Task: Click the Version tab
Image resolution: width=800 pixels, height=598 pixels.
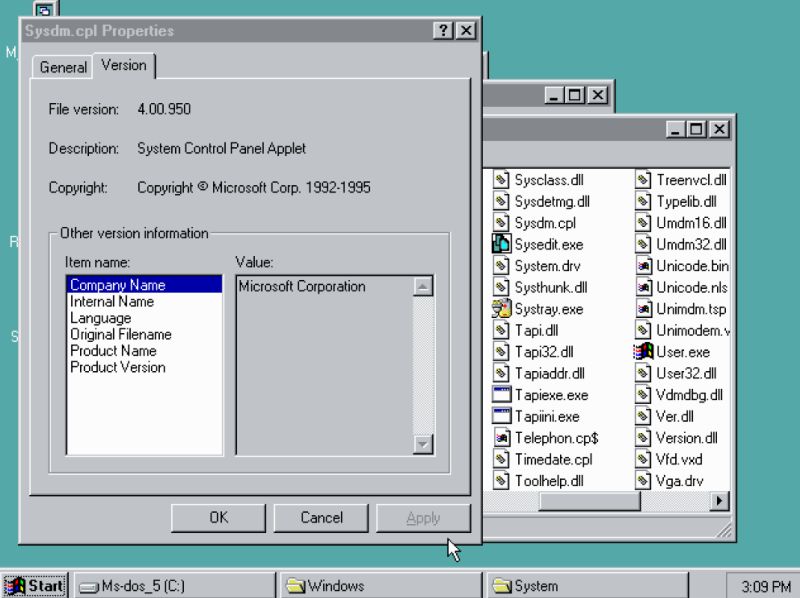Action: coord(124,66)
